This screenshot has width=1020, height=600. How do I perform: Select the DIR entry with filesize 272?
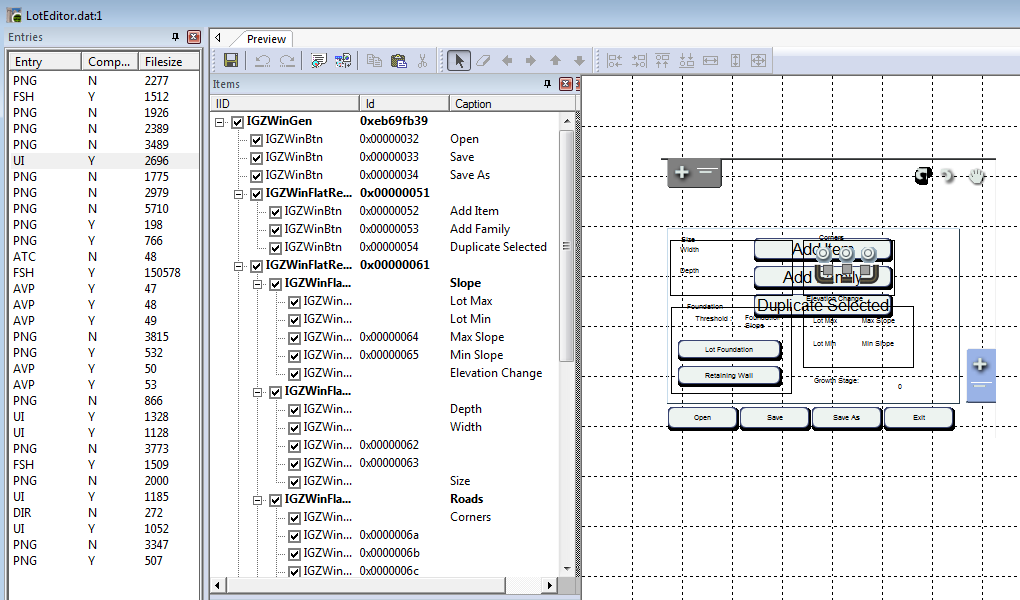pos(104,513)
